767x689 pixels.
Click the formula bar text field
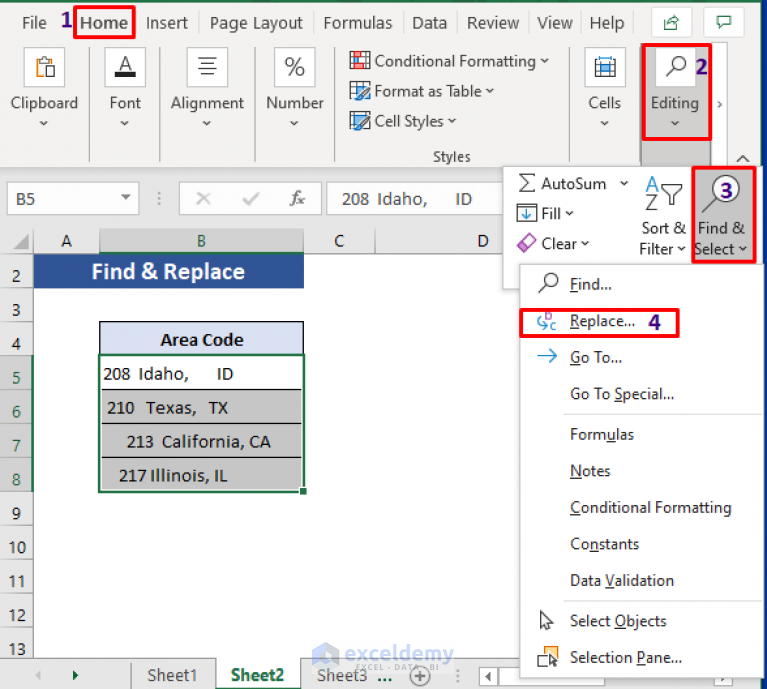414,199
